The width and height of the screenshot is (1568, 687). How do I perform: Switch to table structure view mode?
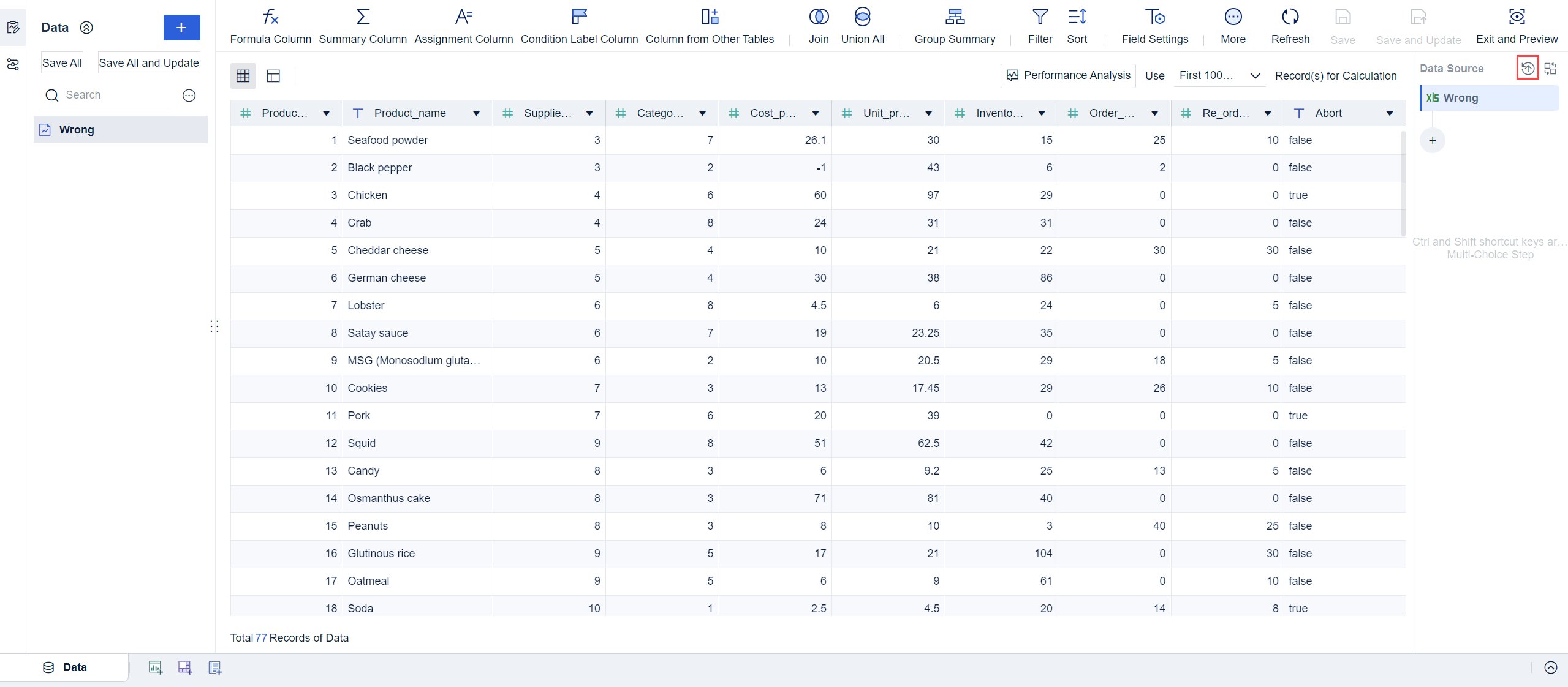[273, 76]
